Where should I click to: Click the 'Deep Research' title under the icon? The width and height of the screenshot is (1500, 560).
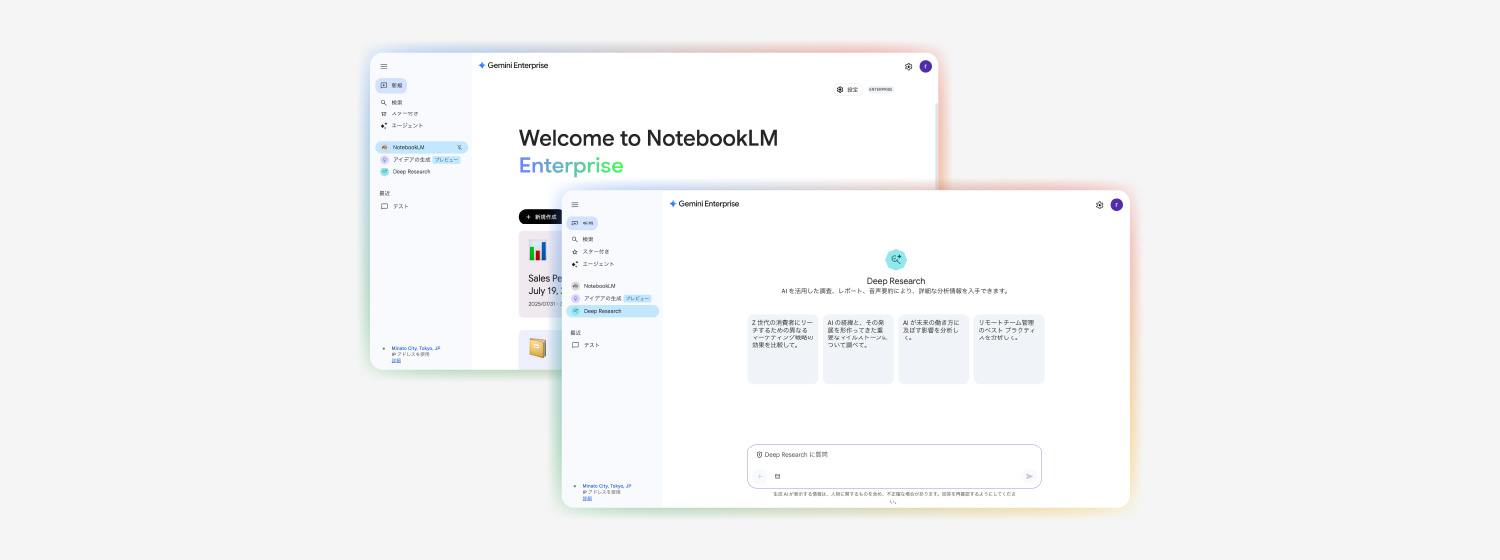pos(896,281)
